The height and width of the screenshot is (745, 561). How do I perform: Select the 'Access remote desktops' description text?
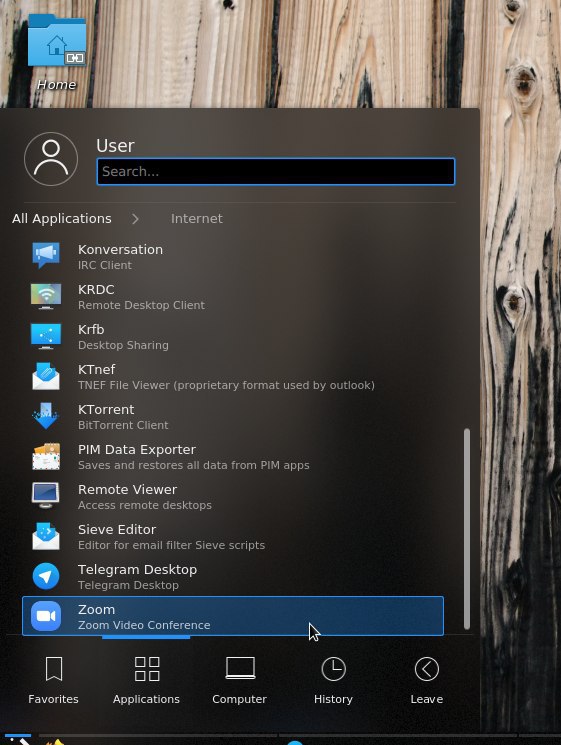click(145, 505)
